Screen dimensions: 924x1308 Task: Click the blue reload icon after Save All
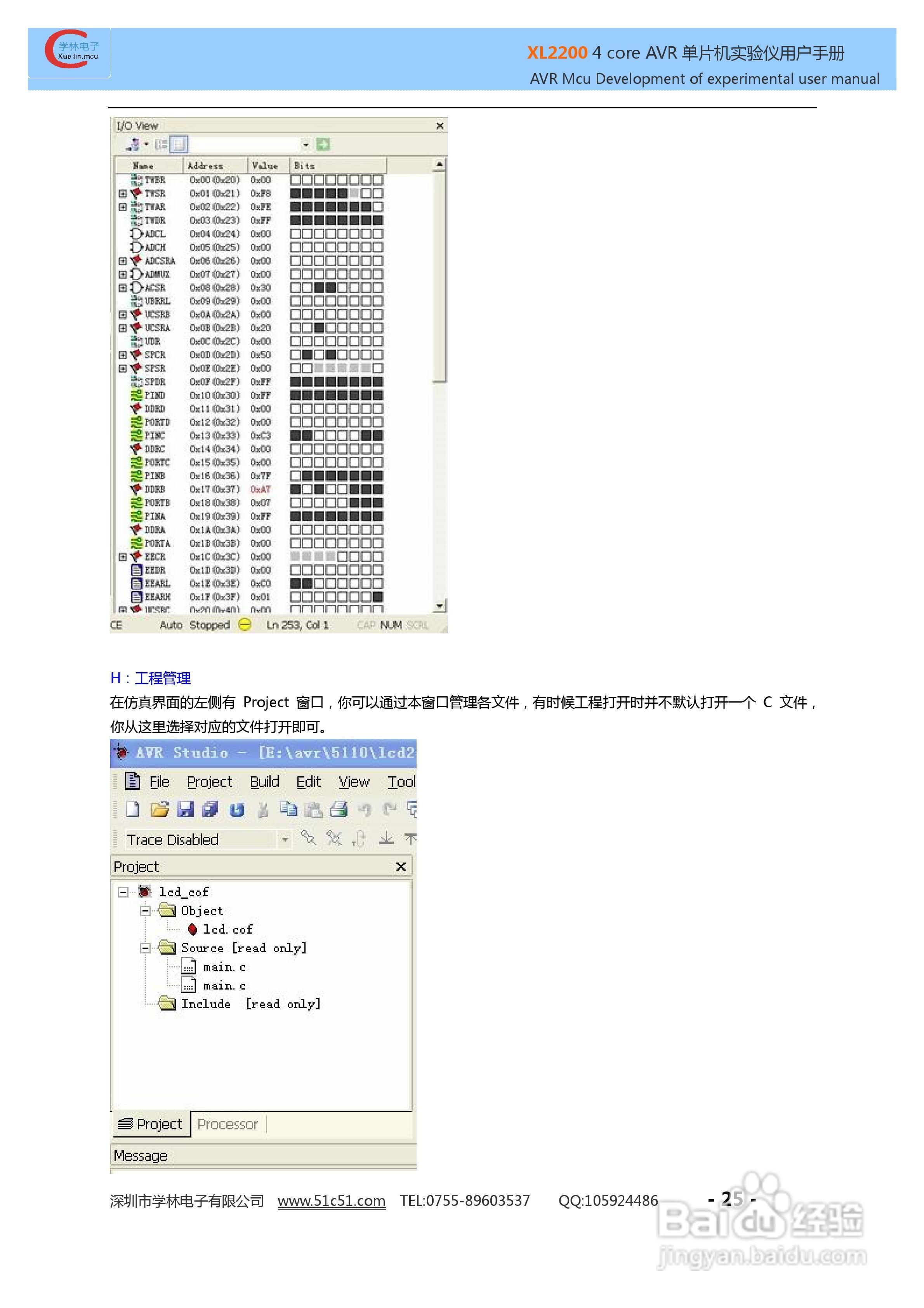tap(237, 809)
